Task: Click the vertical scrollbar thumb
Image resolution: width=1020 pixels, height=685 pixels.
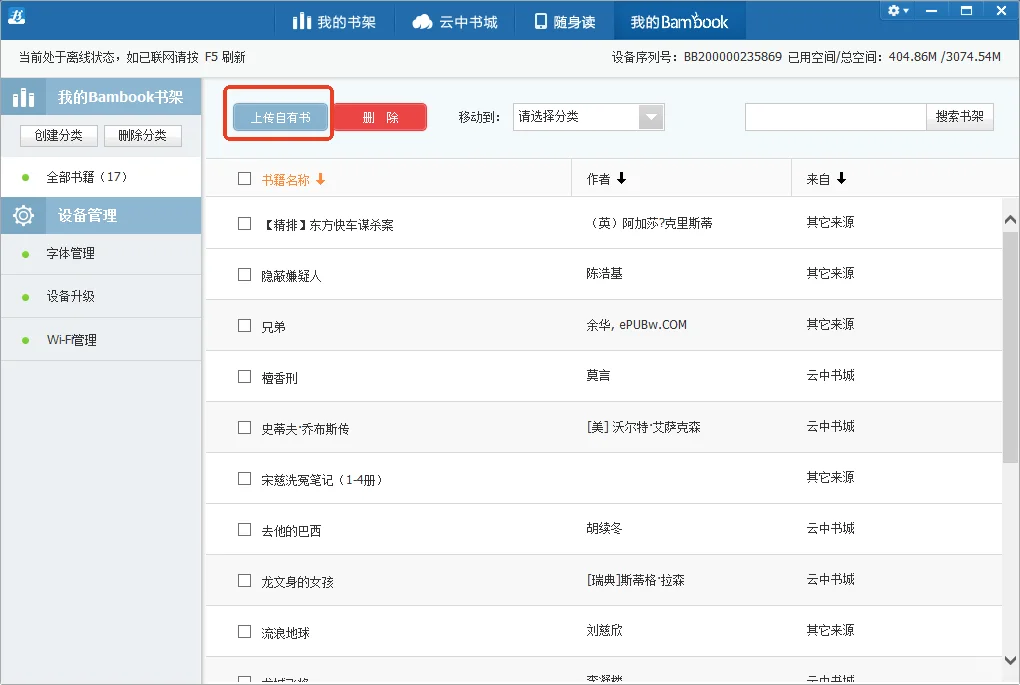Action: click(x=1010, y=347)
